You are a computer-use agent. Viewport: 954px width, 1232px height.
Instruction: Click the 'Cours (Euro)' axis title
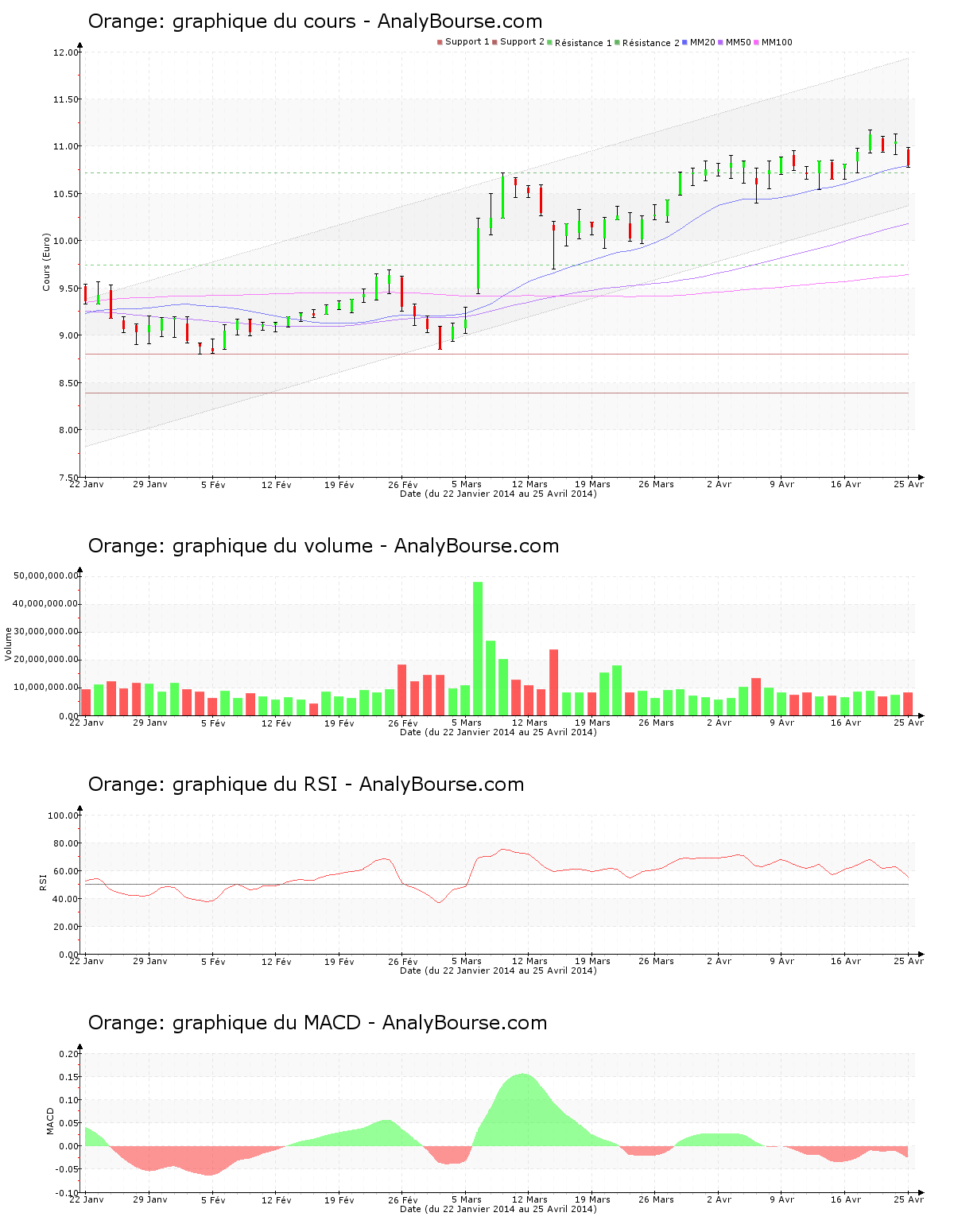pos(47,262)
